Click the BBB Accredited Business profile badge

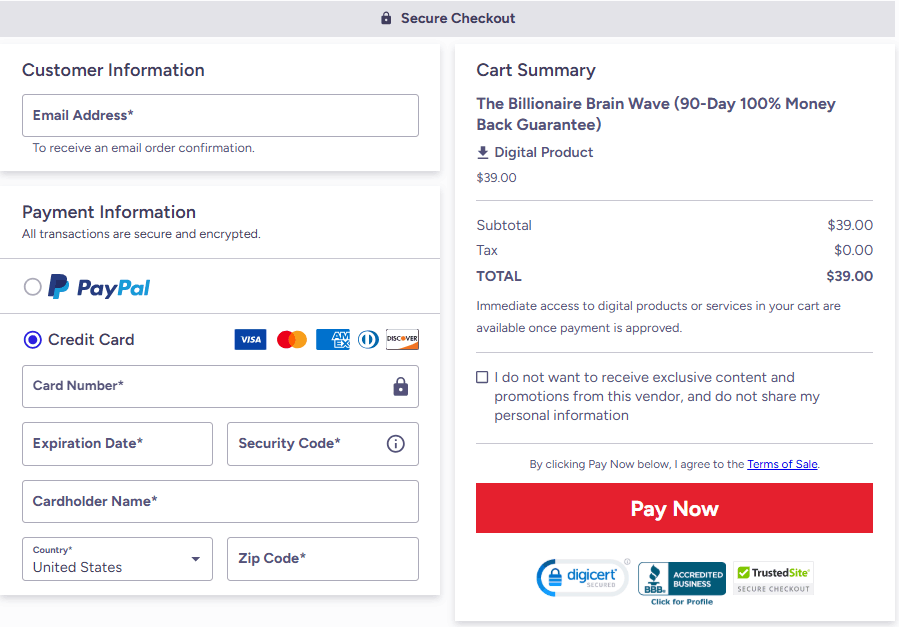pyautogui.click(x=681, y=578)
